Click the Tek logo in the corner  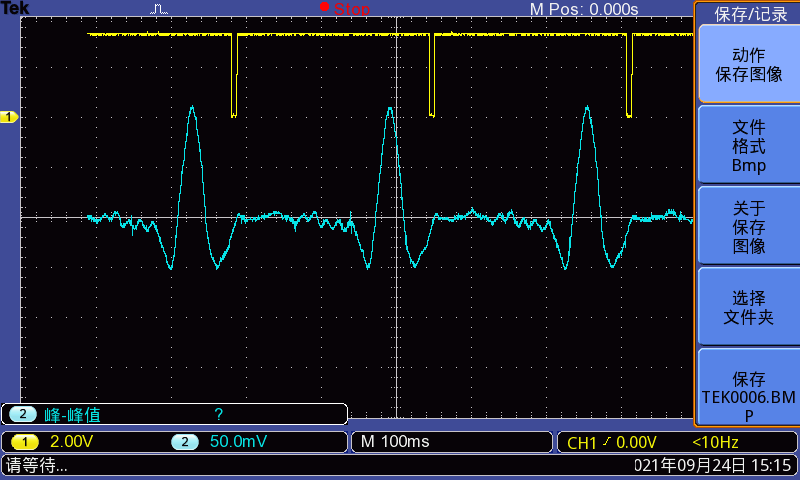tap(15, 9)
